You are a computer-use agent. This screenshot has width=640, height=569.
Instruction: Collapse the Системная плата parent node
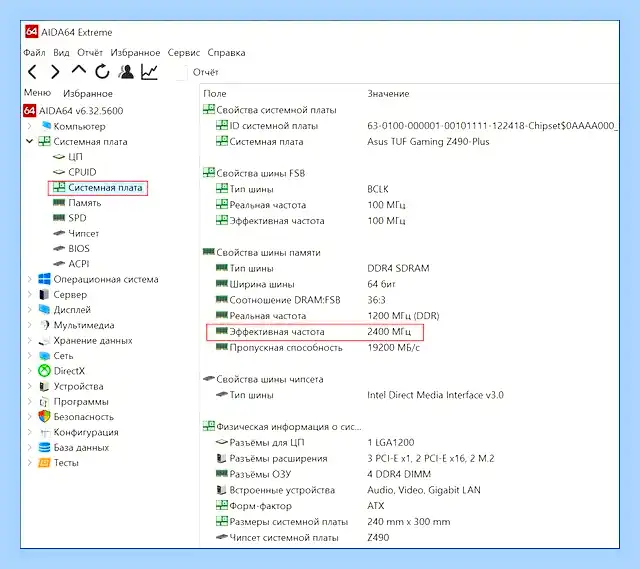[x=29, y=141]
